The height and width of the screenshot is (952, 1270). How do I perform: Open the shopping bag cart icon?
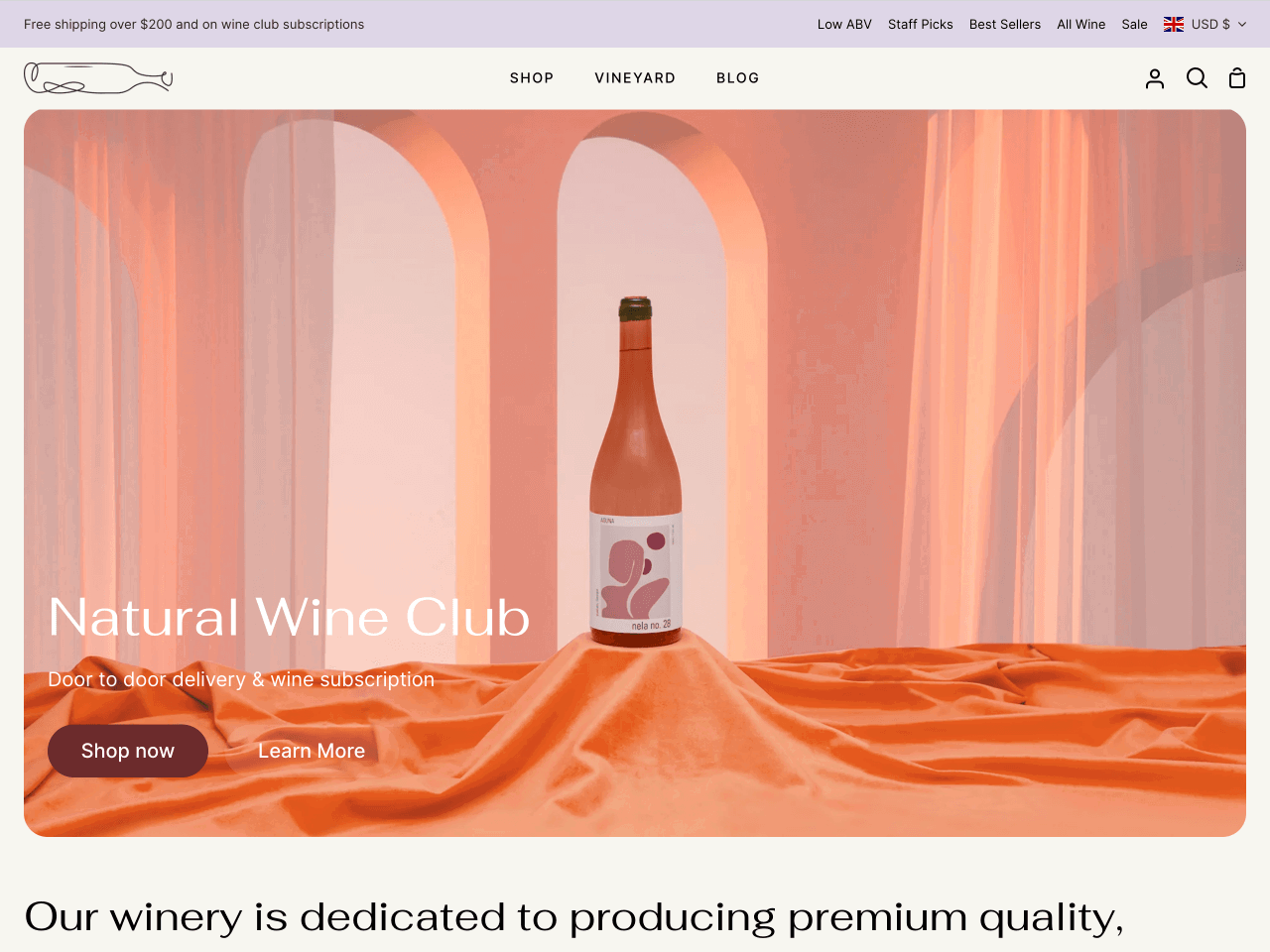(1237, 78)
